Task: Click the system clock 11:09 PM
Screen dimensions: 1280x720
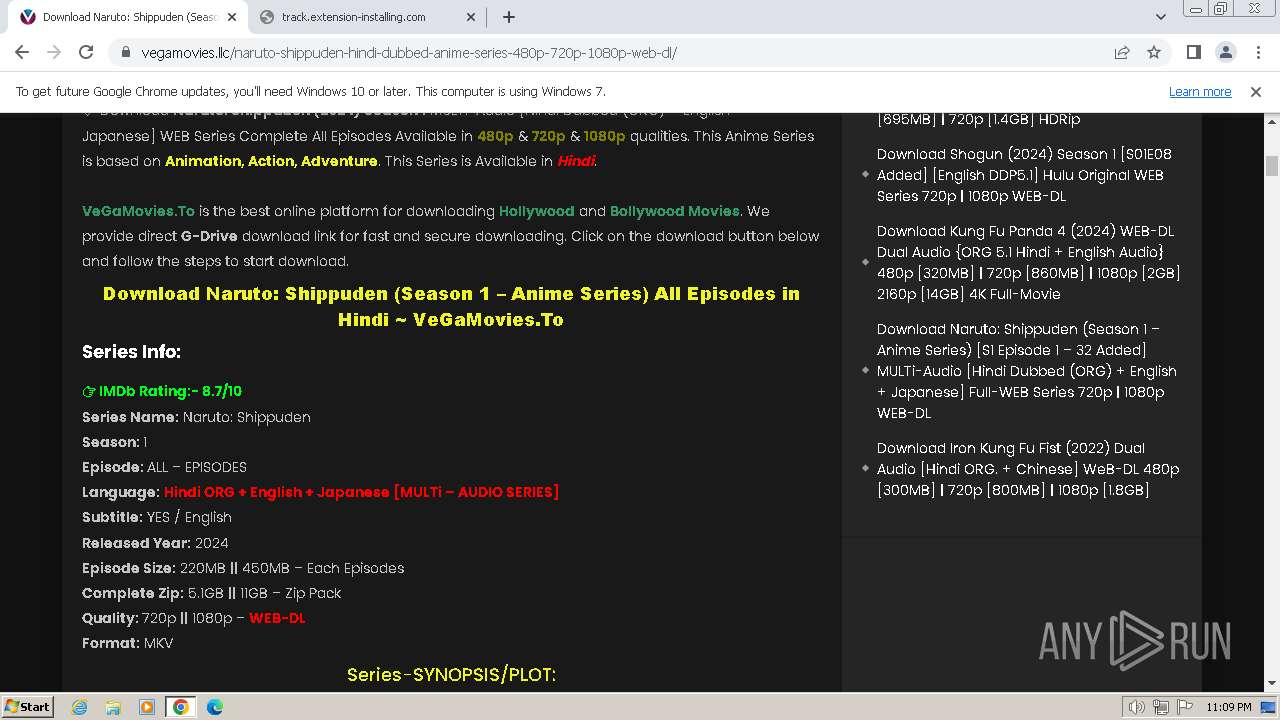Action: pos(1229,707)
